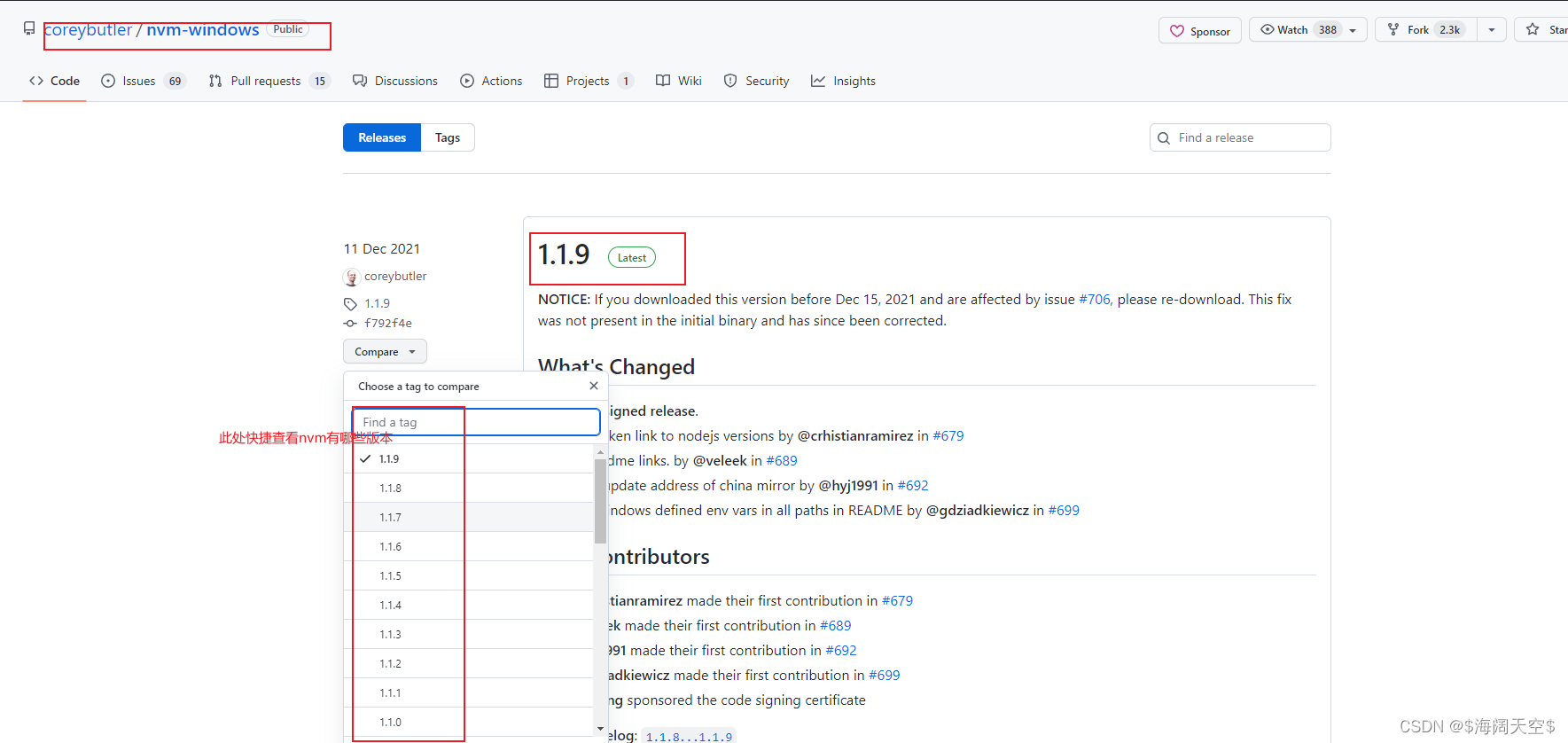Open issue #706 link

point(1095,300)
